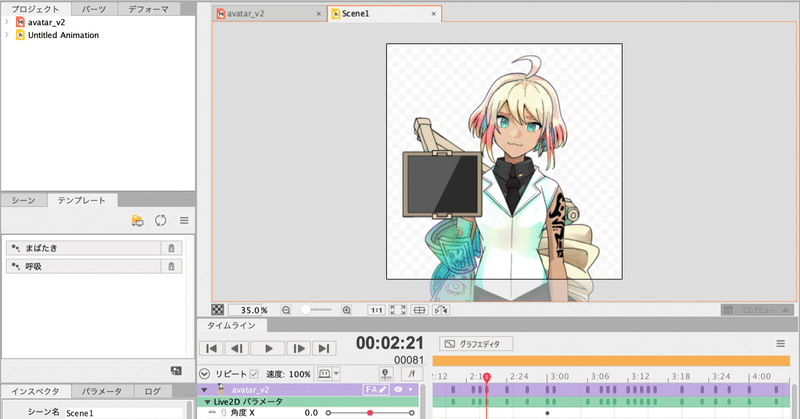The image size is (800, 419).
Task: Zoom out with the magnifier minus icon
Action: click(286, 310)
